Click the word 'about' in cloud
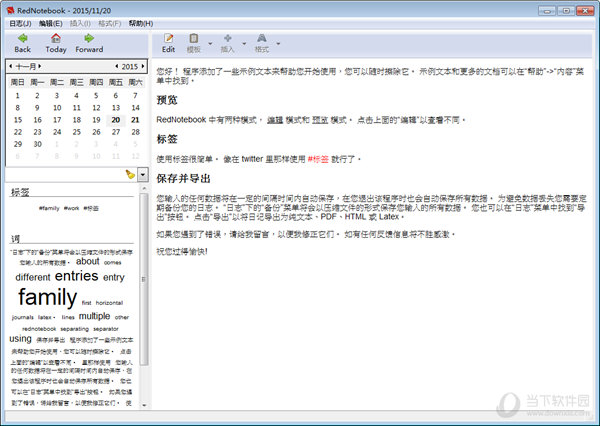 (x=88, y=261)
